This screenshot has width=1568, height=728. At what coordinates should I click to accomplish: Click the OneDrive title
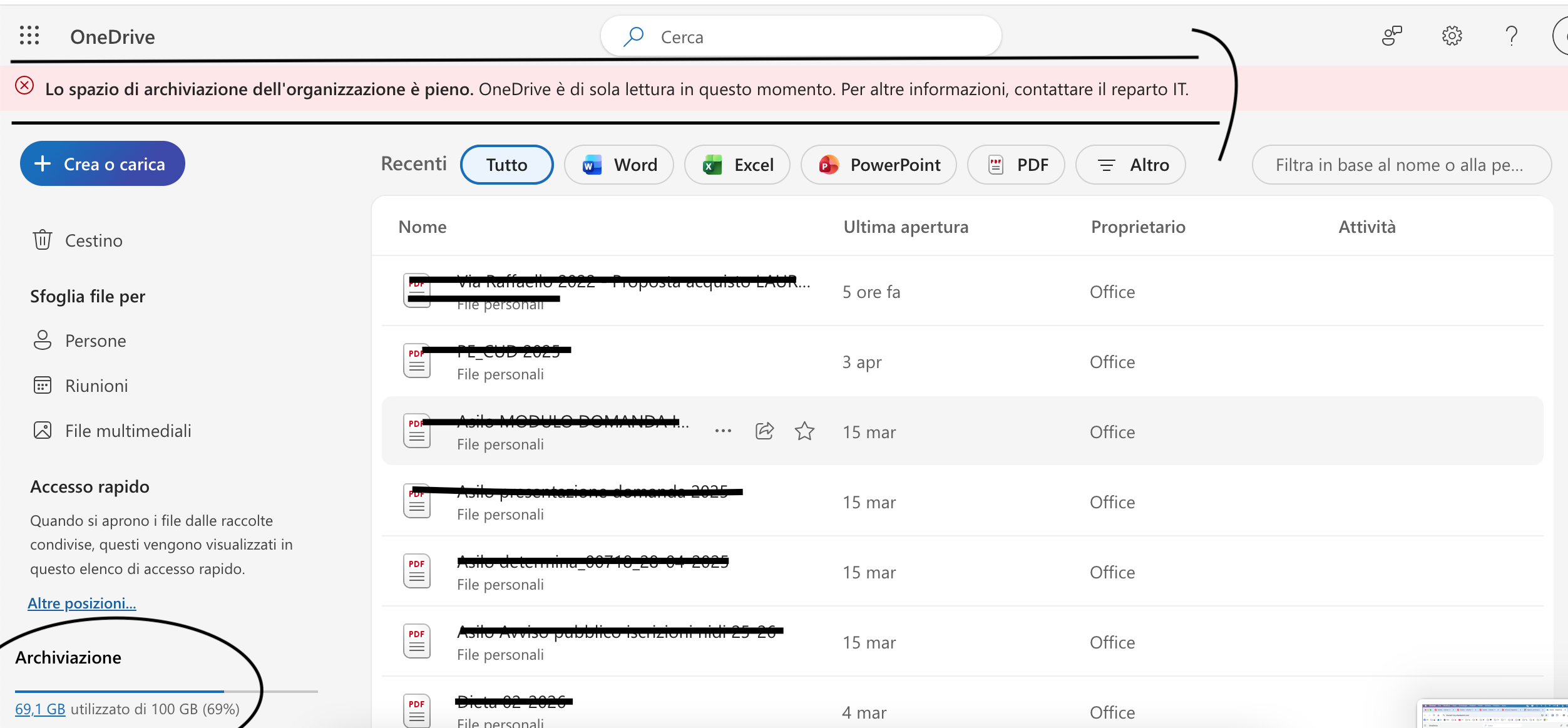point(113,36)
